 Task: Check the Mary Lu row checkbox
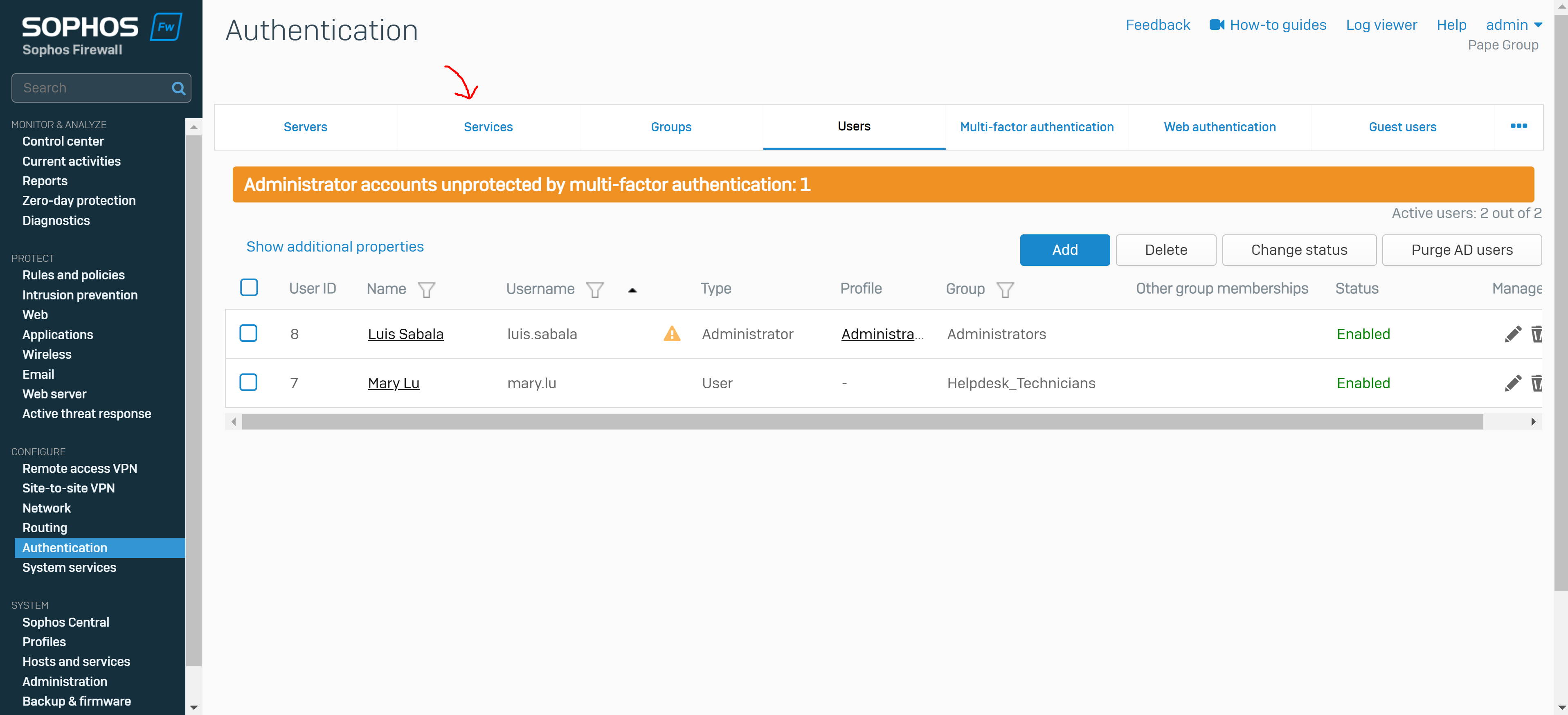[x=248, y=383]
